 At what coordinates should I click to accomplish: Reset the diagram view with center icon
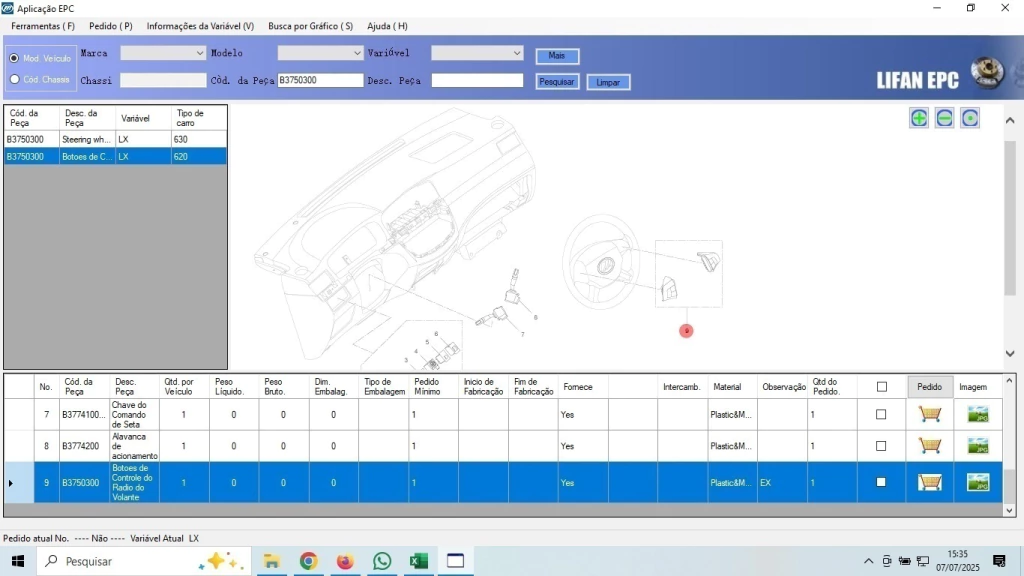click(x=969, y=118)
